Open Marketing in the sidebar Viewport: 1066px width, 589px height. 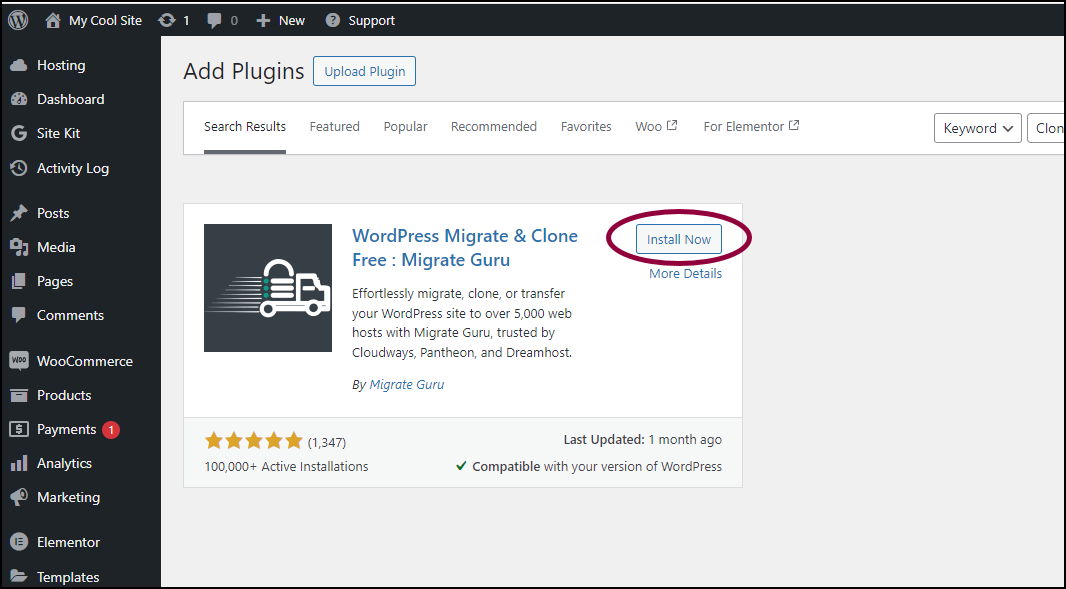coord(68,497)
